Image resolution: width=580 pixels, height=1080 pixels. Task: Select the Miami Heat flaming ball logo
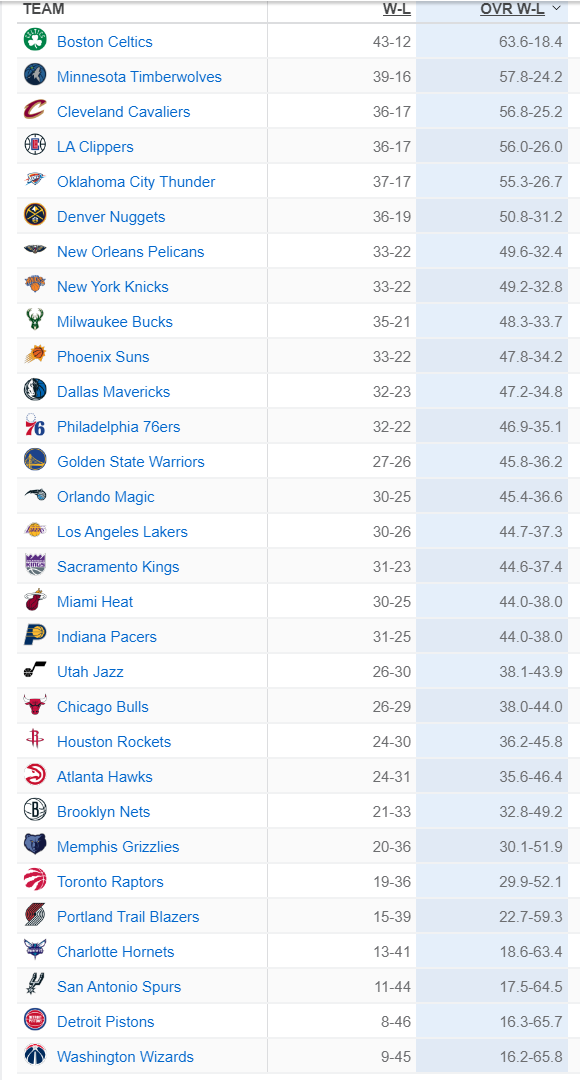coord(33,601)
